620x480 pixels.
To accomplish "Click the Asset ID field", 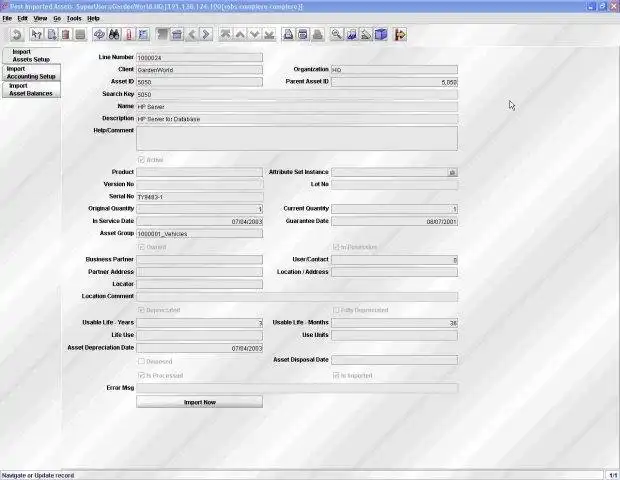I will tap(199, 82).
